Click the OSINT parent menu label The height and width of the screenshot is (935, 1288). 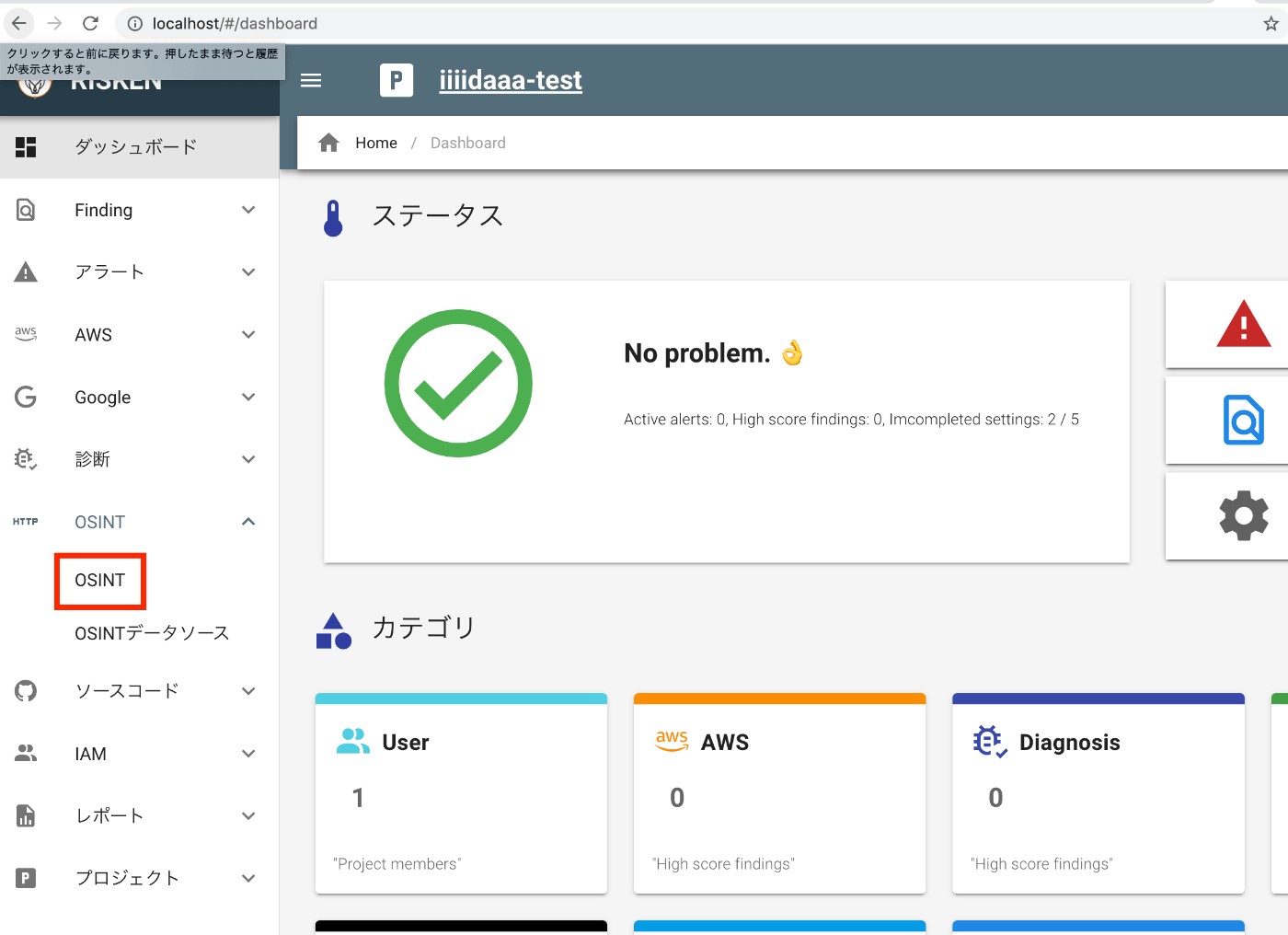pyautogui.click(x=99, y=522)
